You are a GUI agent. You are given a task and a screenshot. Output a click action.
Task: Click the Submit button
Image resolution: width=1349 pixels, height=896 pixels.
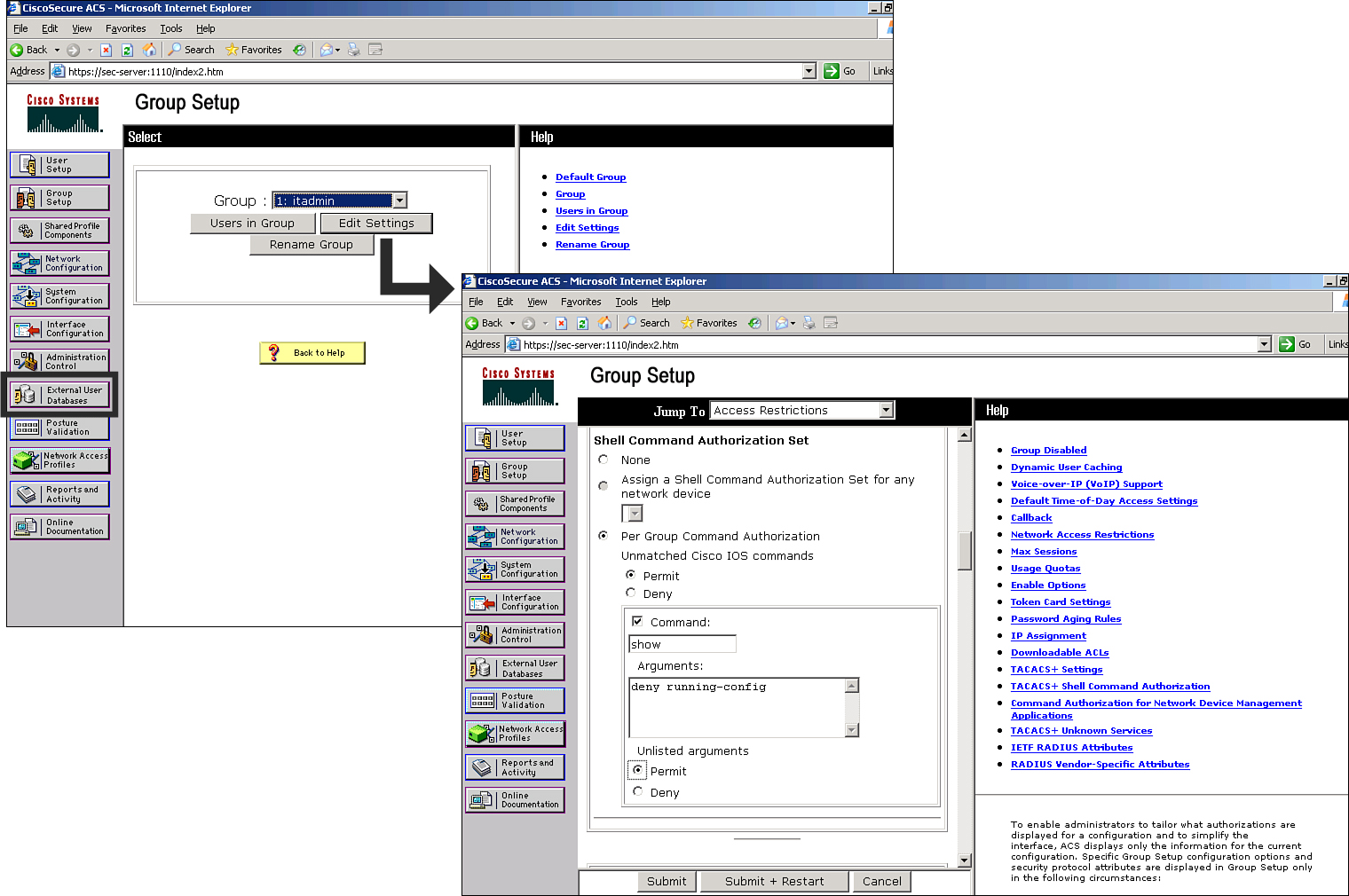(667, 881)
